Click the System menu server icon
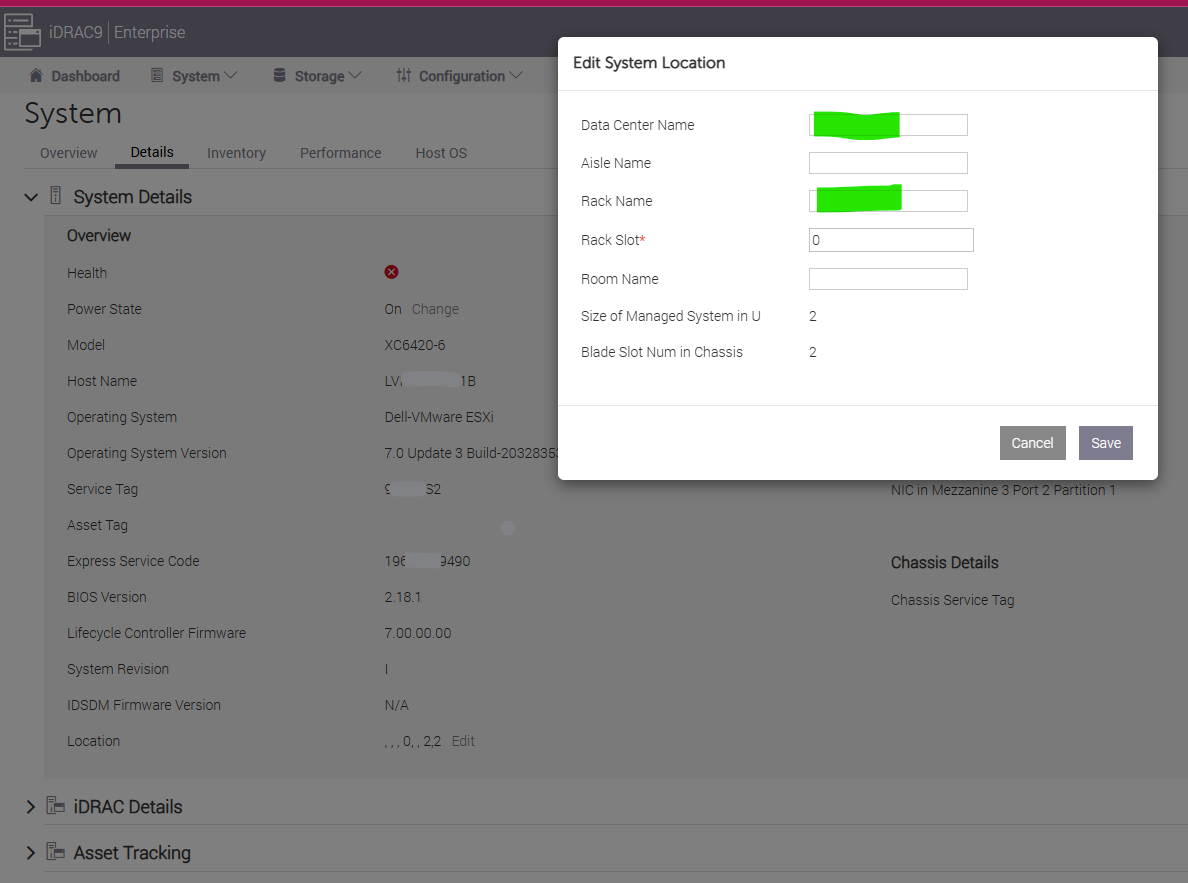 157,75
